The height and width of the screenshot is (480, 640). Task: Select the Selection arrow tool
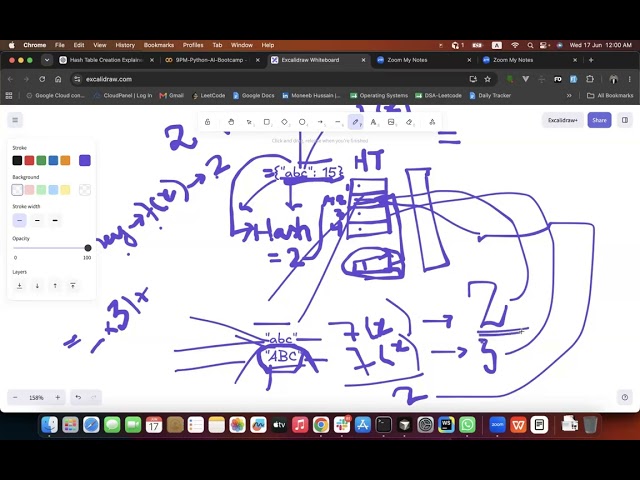click(249, 122)
